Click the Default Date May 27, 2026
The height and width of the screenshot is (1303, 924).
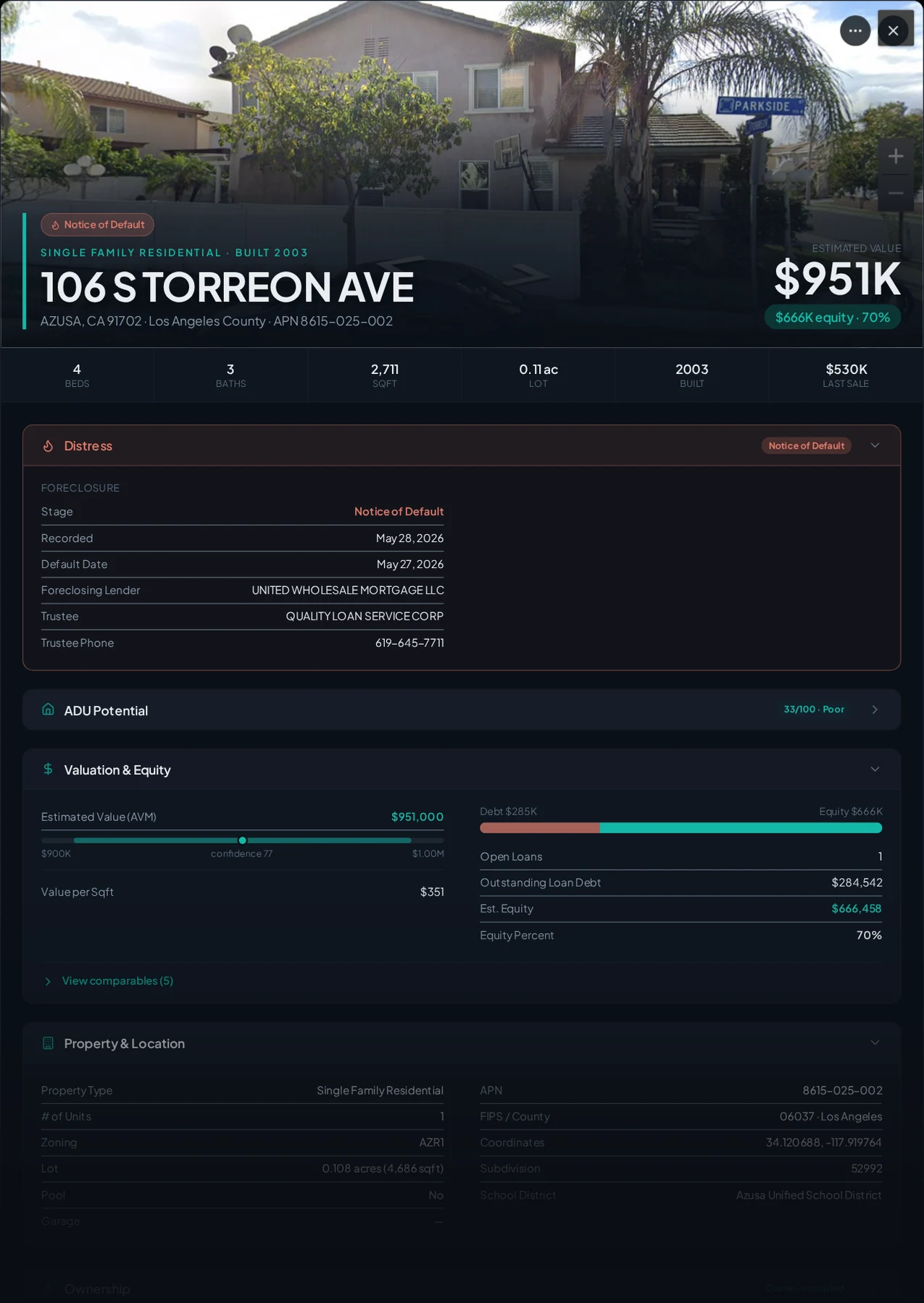click(410, 564)
